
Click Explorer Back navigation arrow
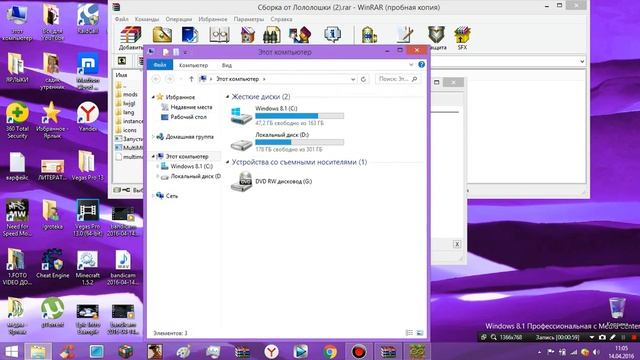coord(156,79)
